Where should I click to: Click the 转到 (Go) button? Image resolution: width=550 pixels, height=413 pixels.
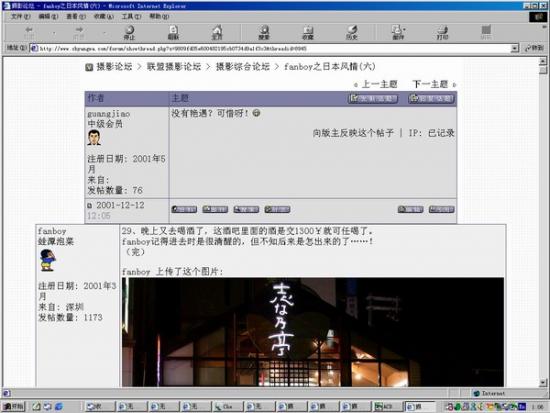coord(535,48)
